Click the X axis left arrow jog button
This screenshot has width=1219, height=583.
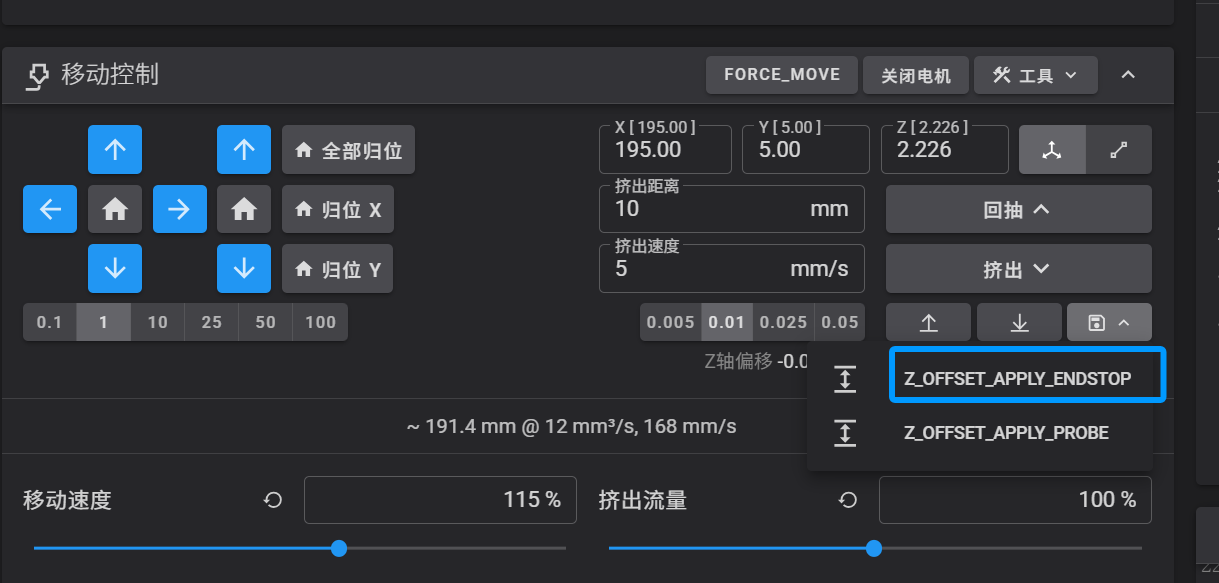pyautogui.click(x=50, y=209)
